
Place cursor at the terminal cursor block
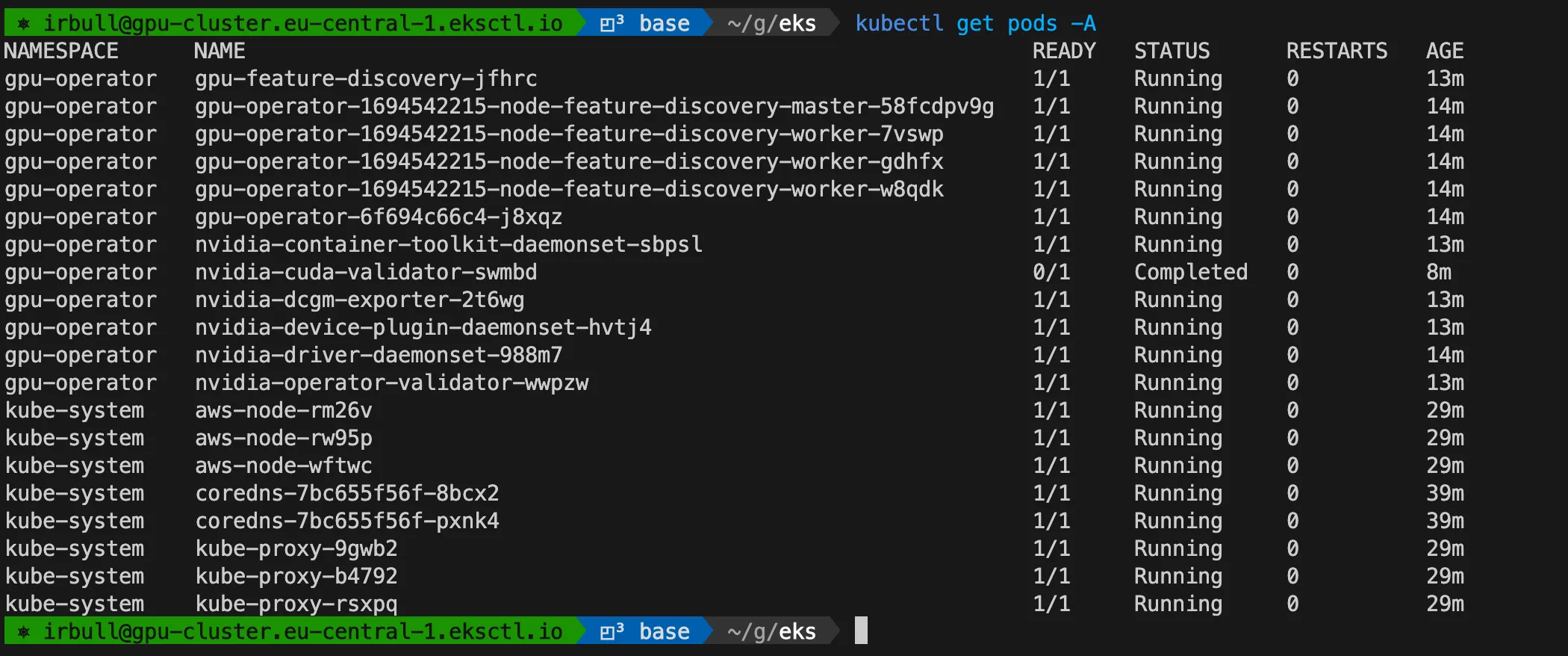[x=861, y=631]
